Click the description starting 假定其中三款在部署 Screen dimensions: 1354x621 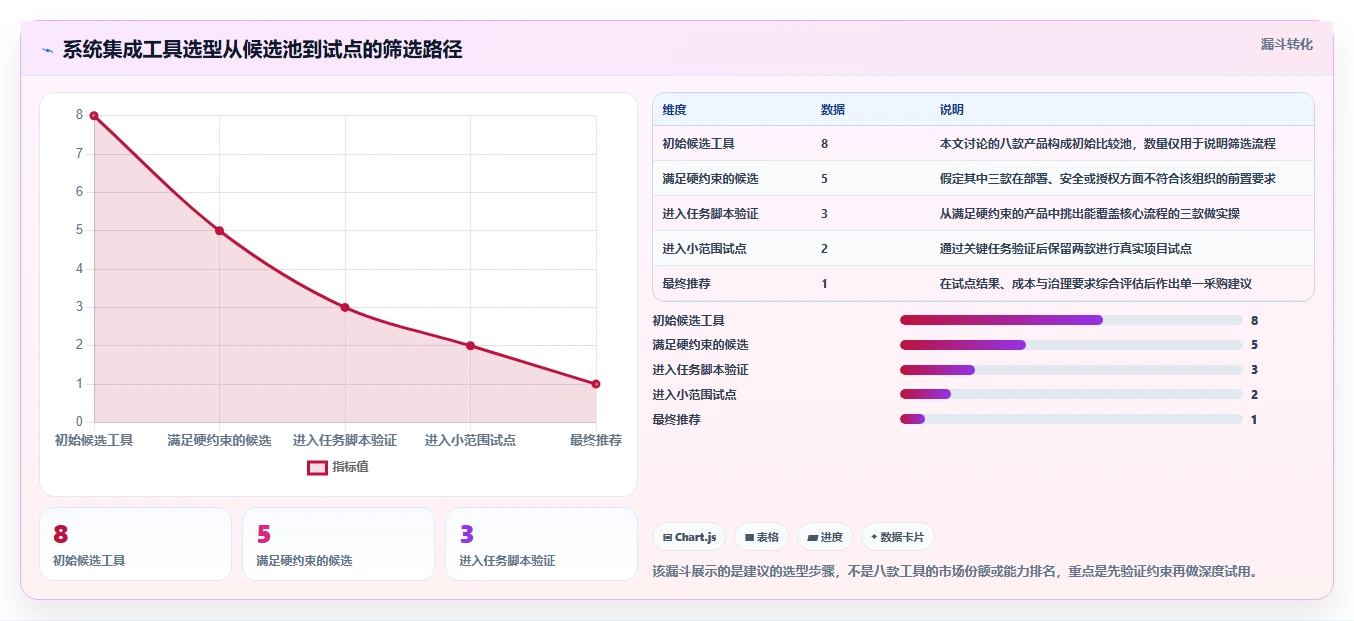coord(1108,179)
